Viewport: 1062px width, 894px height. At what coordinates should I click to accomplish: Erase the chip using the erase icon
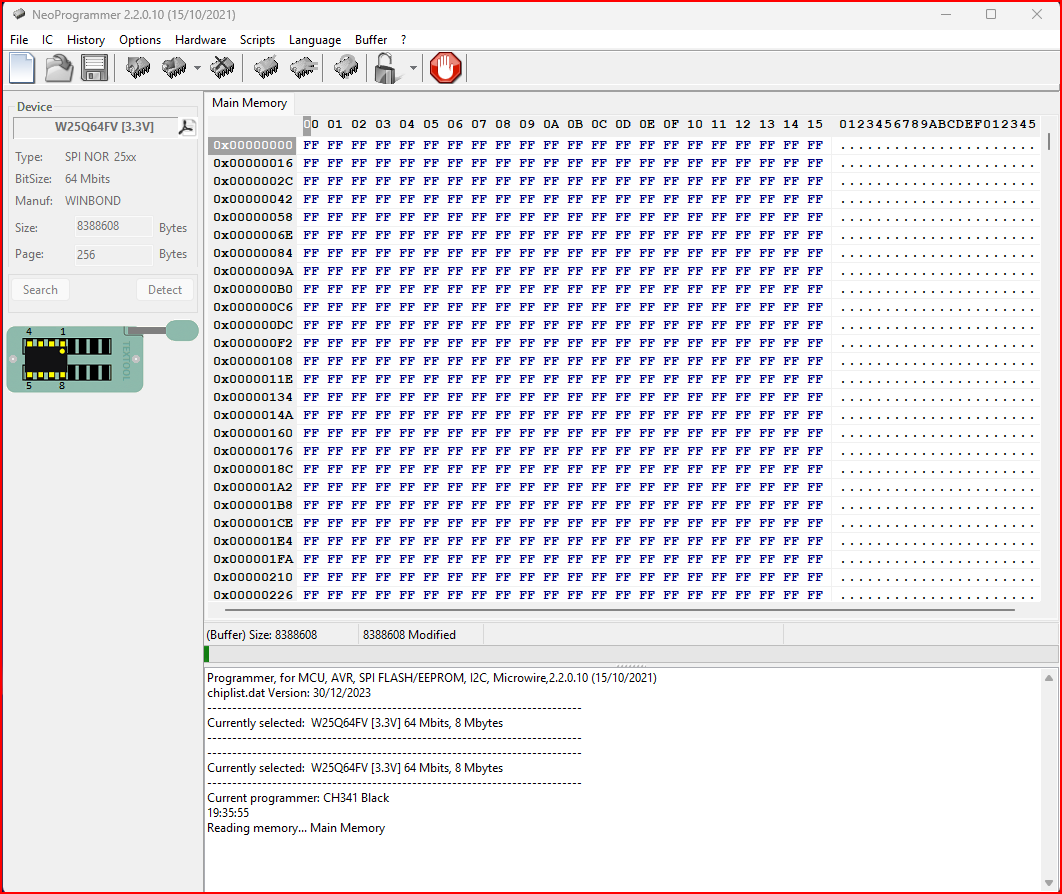(222, 68)
